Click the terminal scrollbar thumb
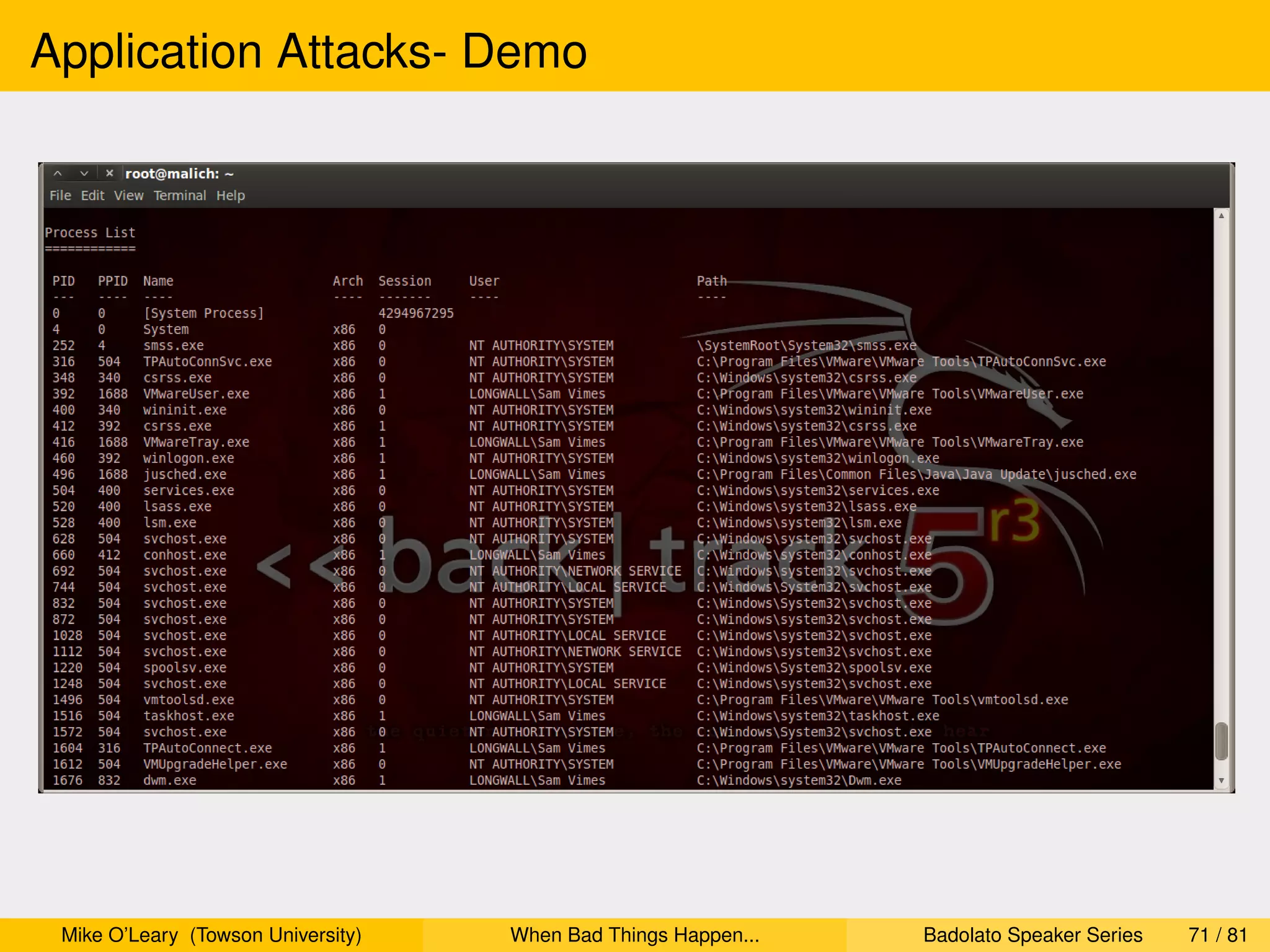This screenshot has width=1270, height=952. pyautogui.click(x=1221, y=741)
